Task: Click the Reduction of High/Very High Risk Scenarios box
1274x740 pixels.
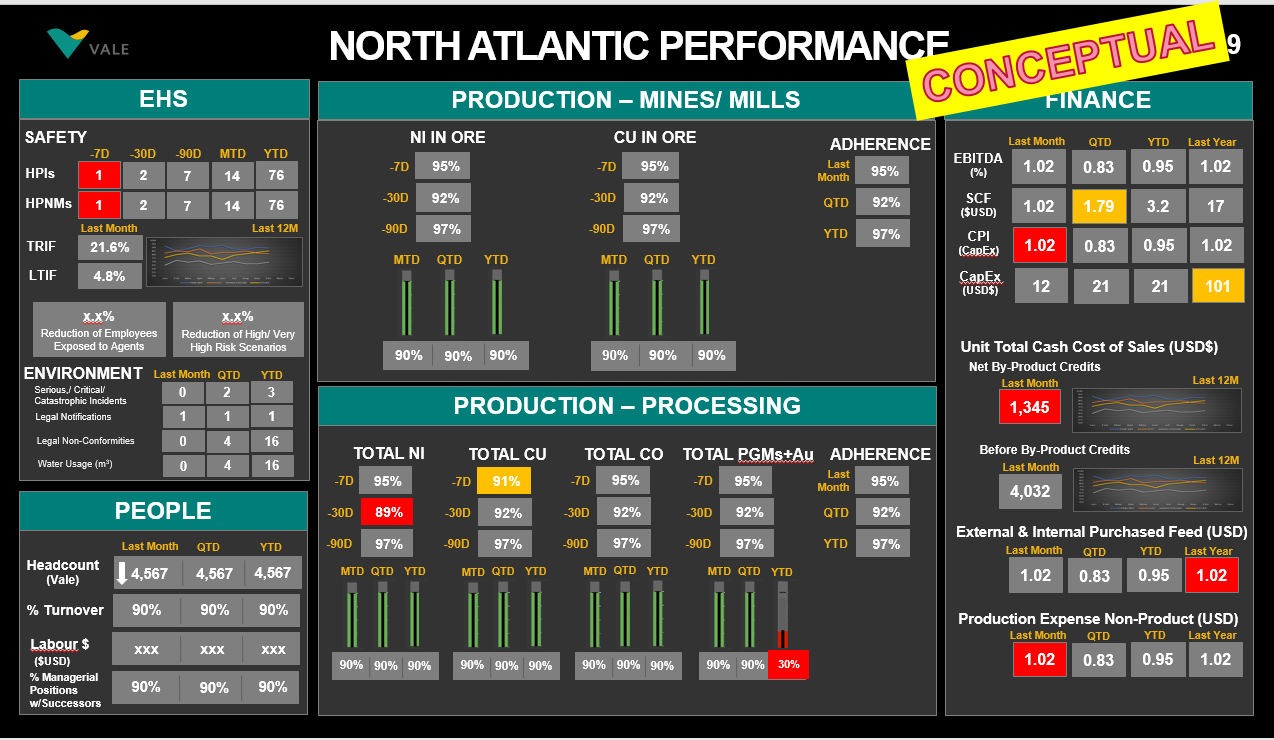Action: pyautogui.click(x=238, y=329)
